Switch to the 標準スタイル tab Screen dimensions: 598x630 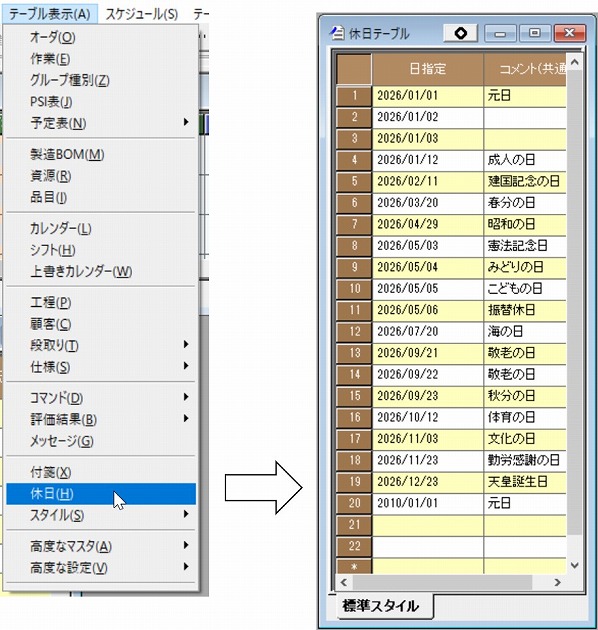coord(381,605)
